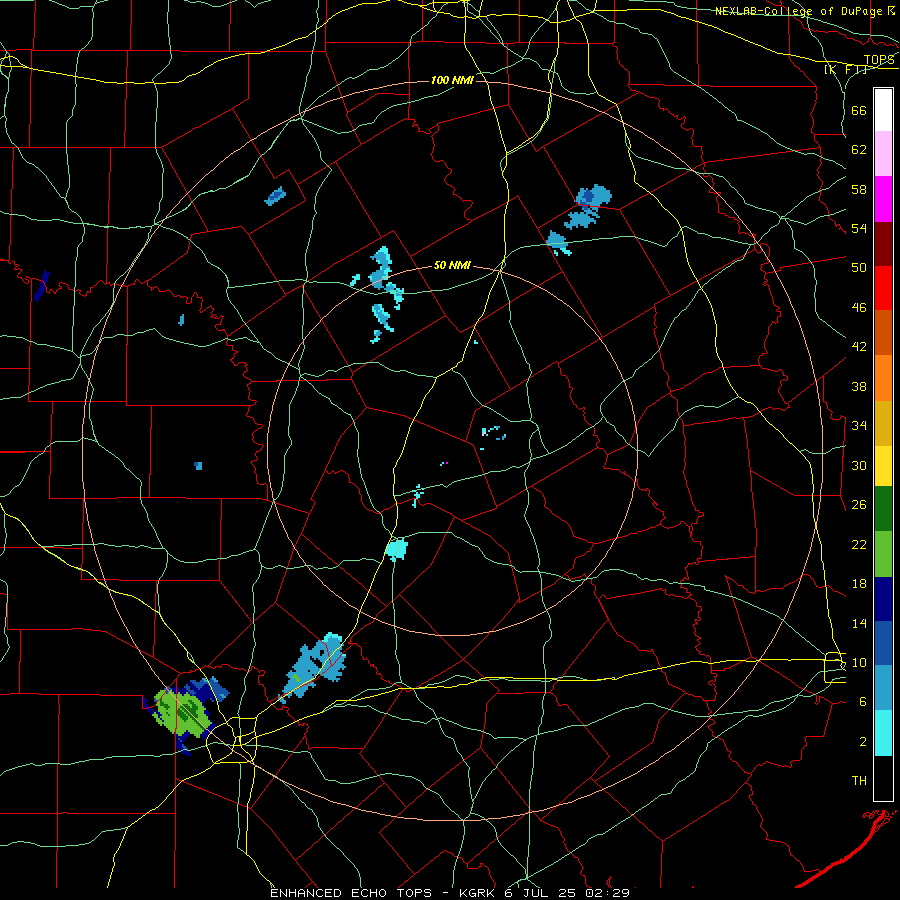Click the "KGRK" radar site identifier

(478, 893)
